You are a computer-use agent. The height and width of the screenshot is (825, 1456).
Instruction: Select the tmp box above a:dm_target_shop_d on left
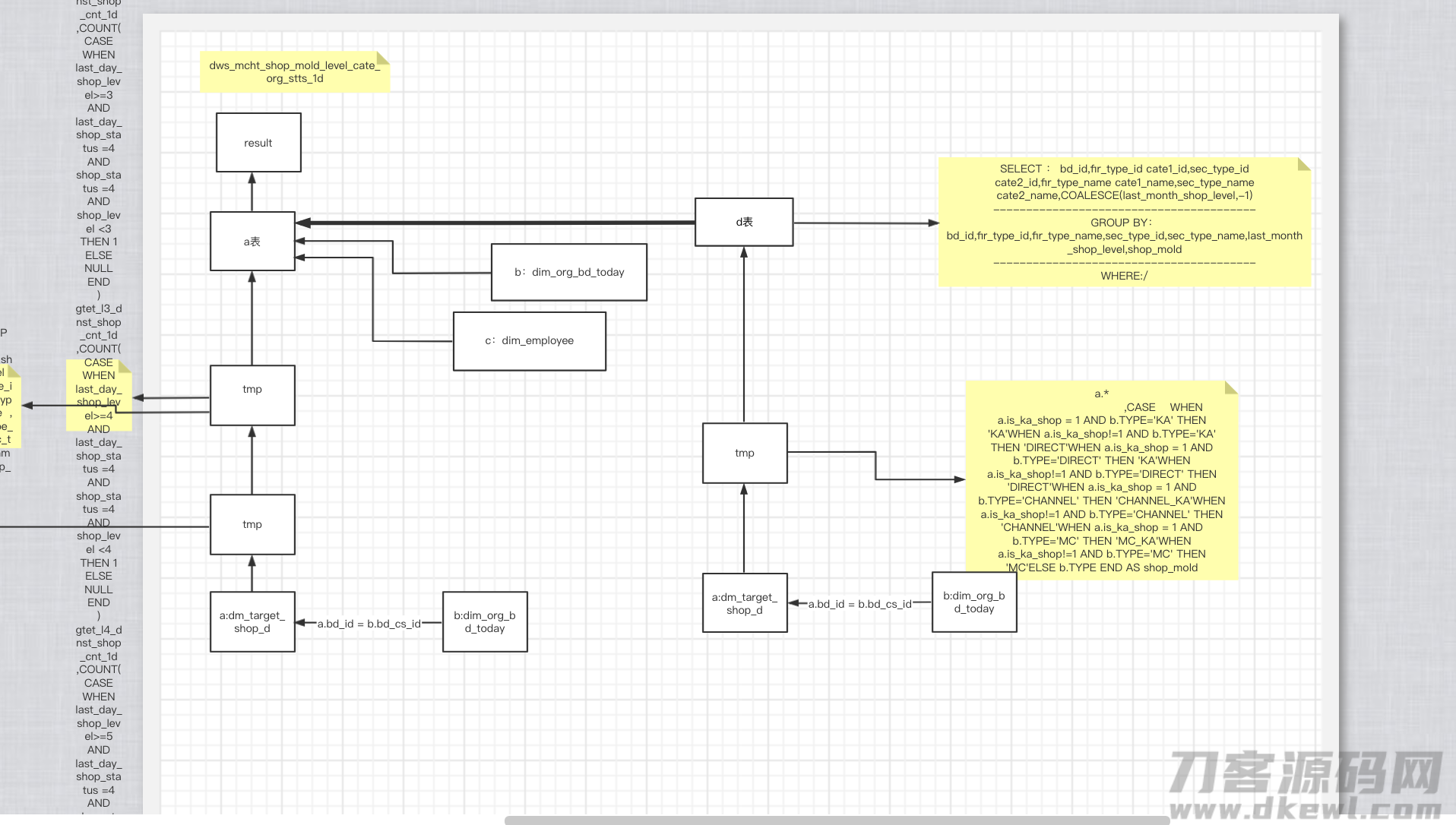(252, 525)
